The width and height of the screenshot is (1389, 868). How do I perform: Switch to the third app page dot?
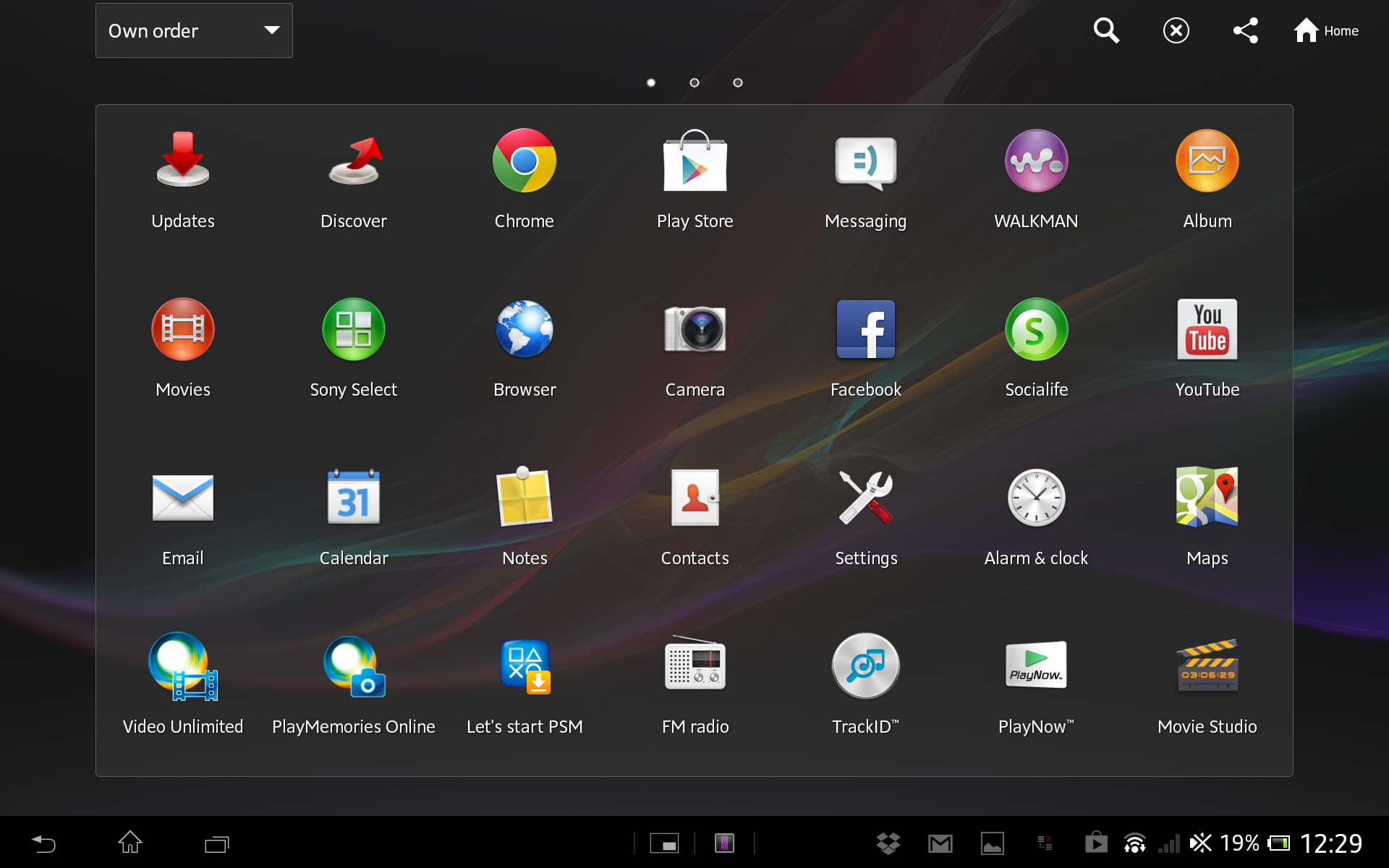pyautogui.click(x=738, y=82)
